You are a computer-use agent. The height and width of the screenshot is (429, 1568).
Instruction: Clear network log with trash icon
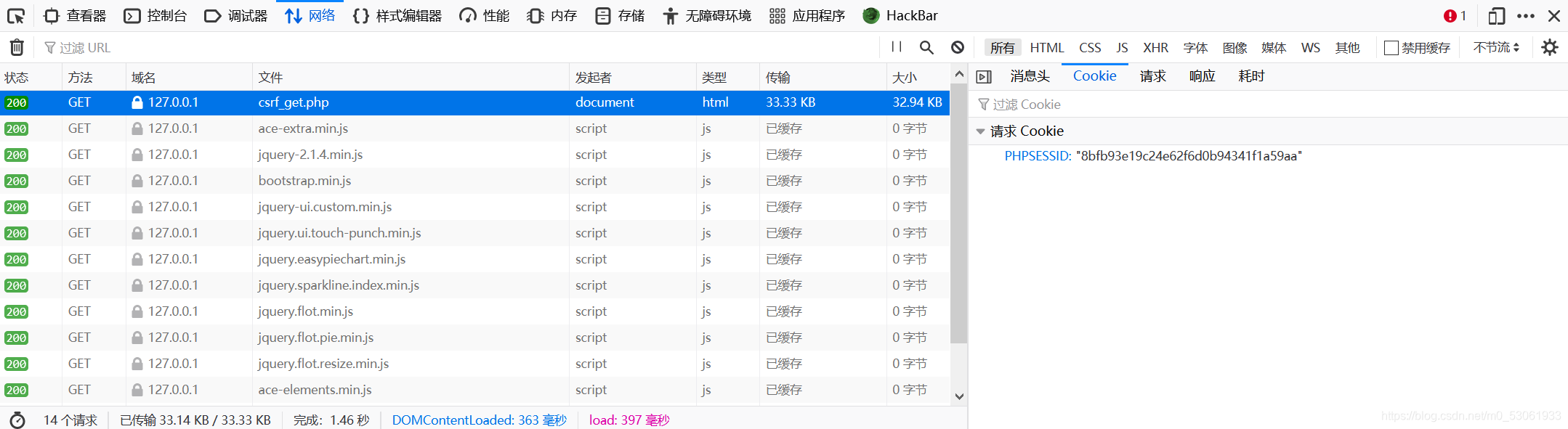(17, 47)
